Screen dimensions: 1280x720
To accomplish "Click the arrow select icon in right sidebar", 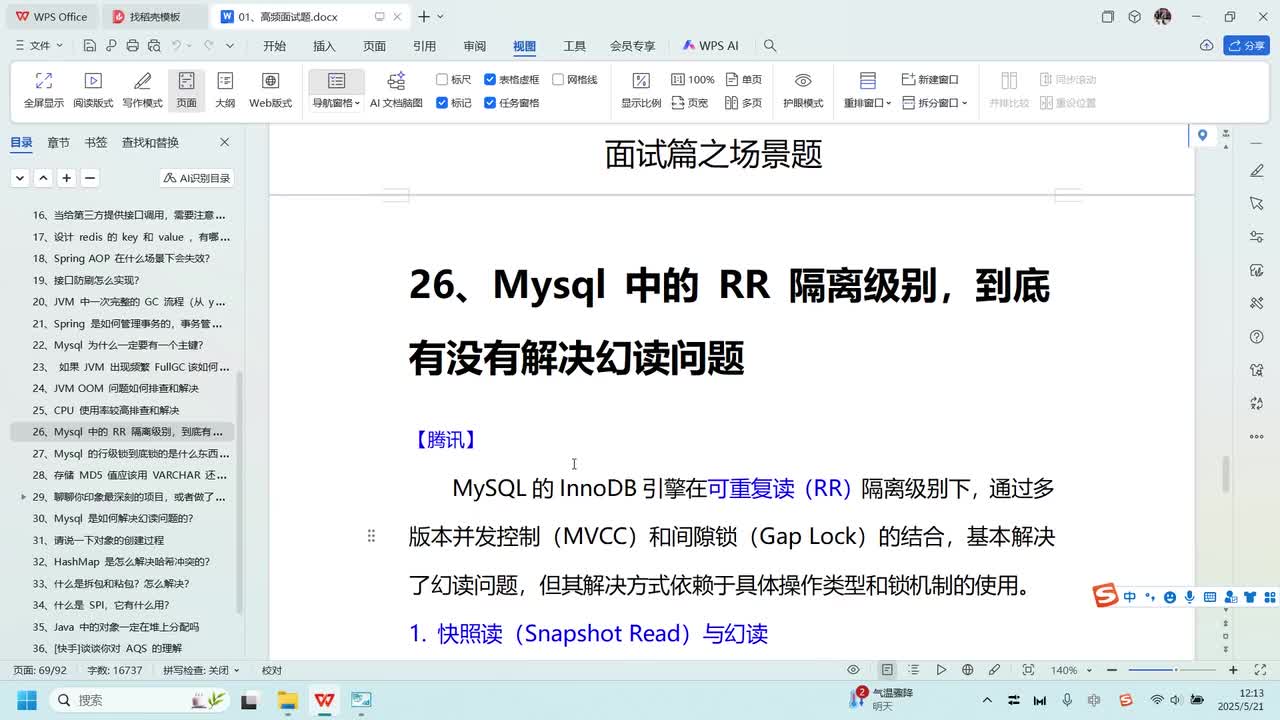I will [x=1257, y=204].
